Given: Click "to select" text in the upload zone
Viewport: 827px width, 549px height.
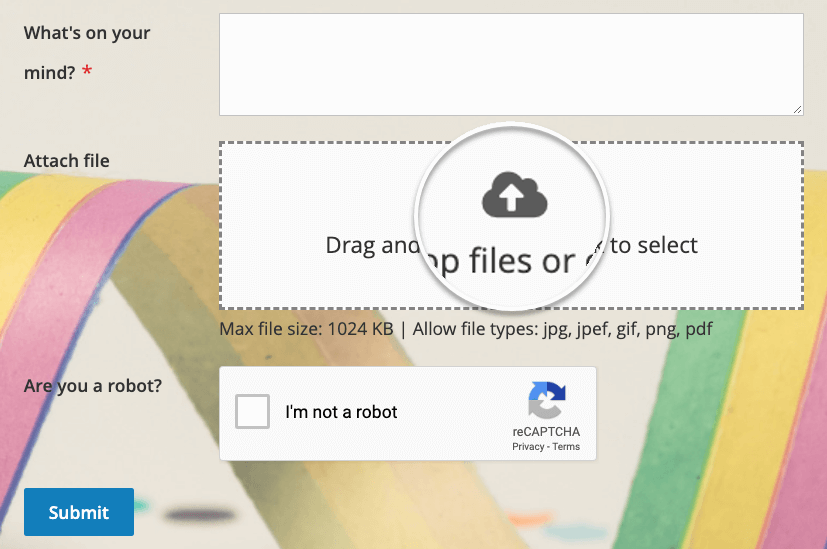Looking at the screenshot, I should click(654, 245).
